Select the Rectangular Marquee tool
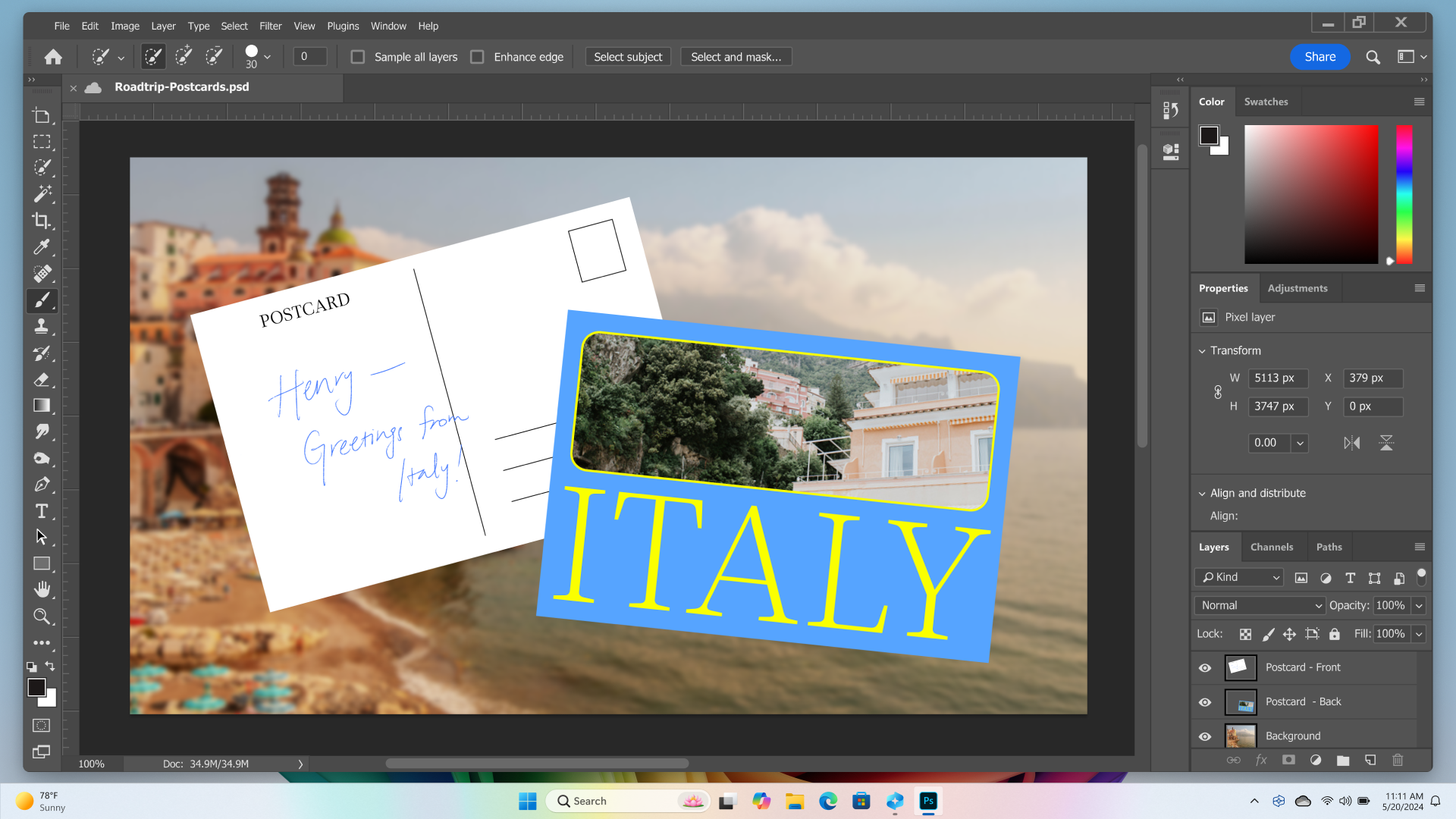 [42, 142]
